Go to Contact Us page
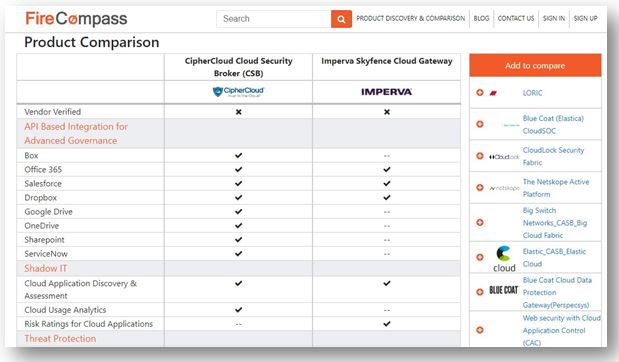 [516, 18]
